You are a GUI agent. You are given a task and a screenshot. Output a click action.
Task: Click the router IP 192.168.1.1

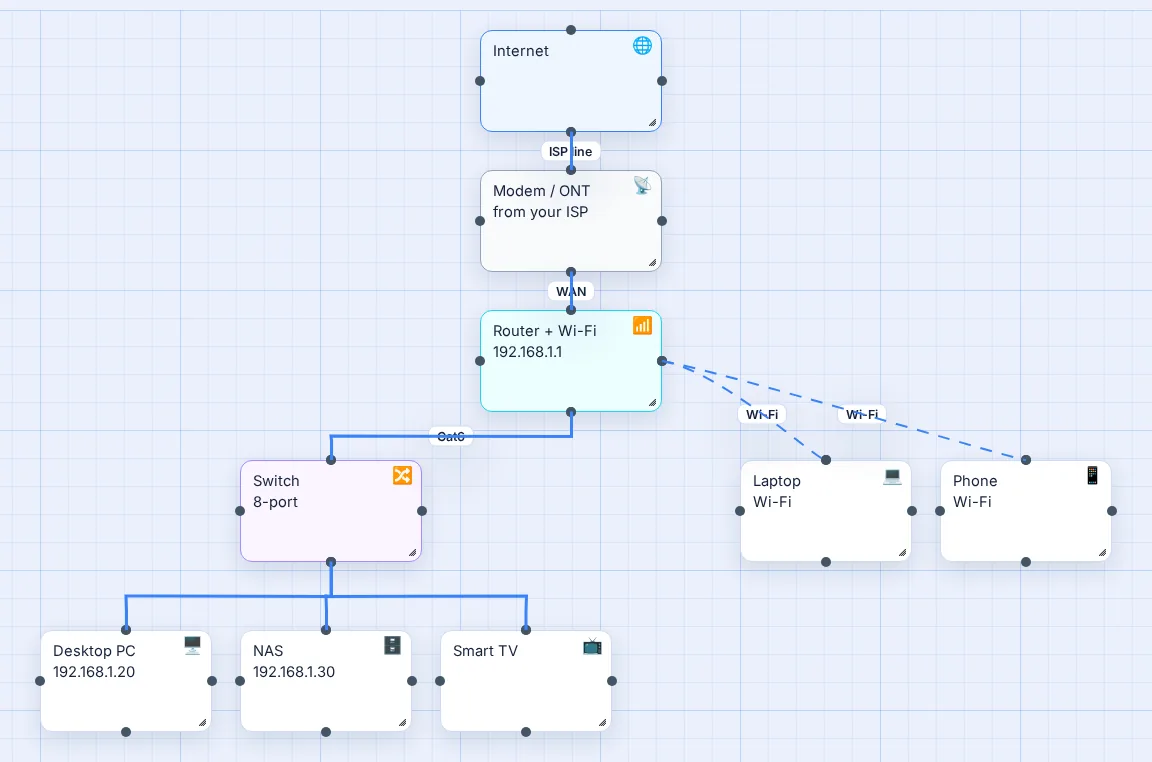(527, 352)
